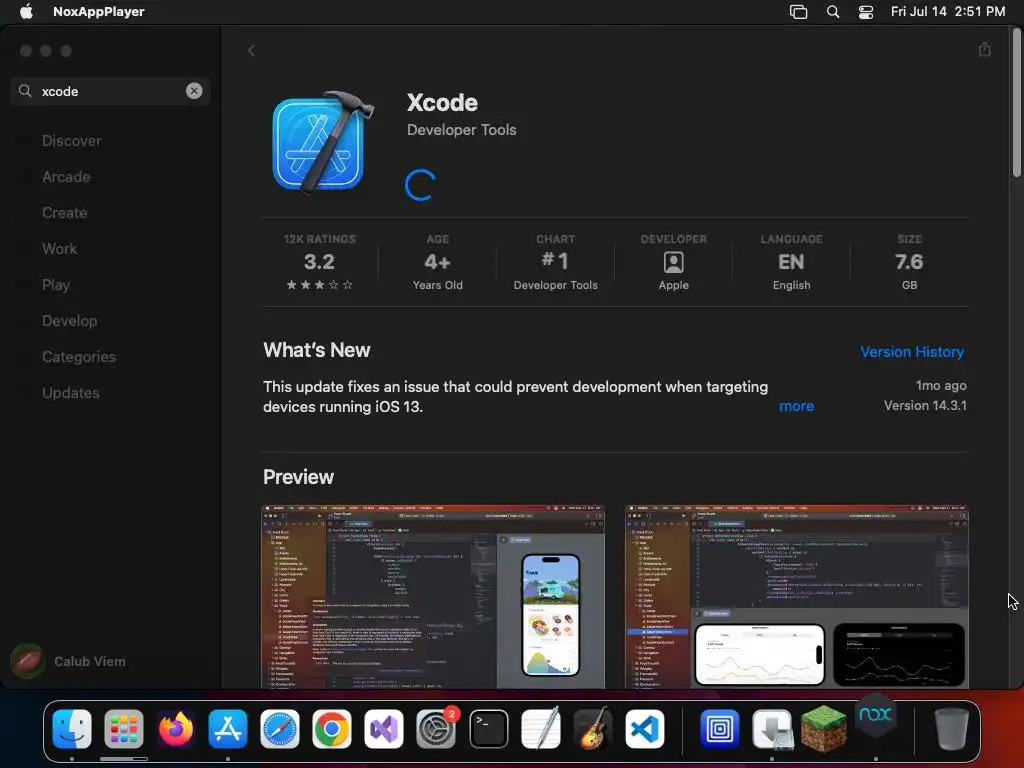Launch Minecraft from the Dock

pos(824,728)
